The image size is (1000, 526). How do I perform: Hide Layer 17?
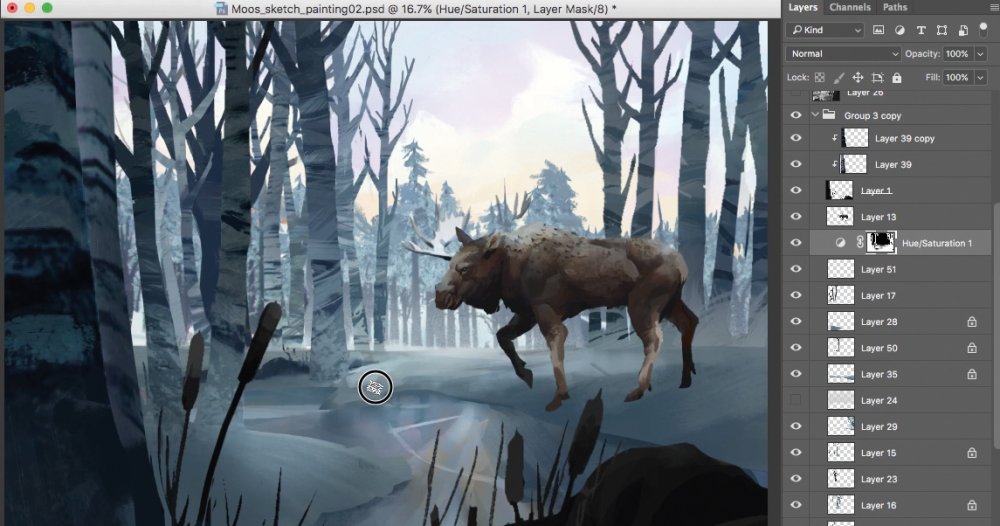(x=796, y=295)
